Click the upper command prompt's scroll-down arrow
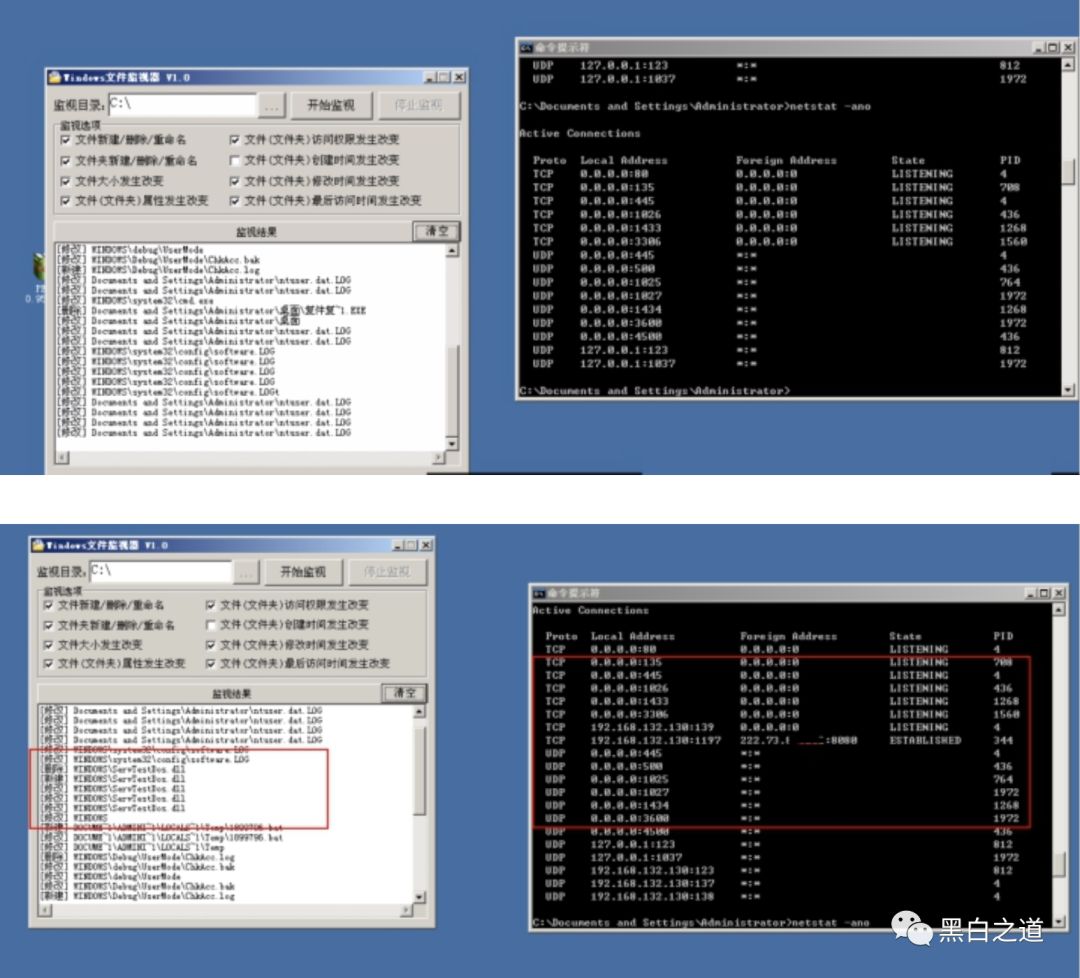 coord(1068,390)
